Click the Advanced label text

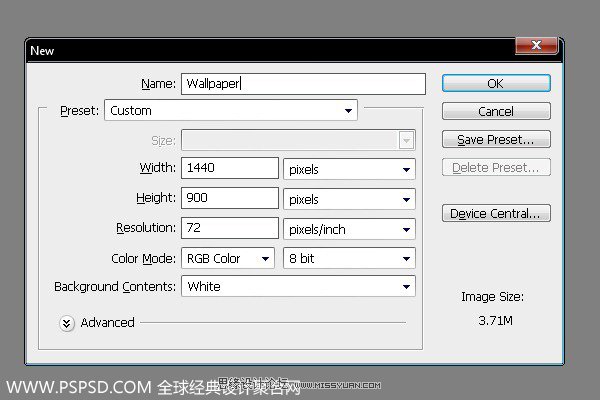(x=108, y=323)
